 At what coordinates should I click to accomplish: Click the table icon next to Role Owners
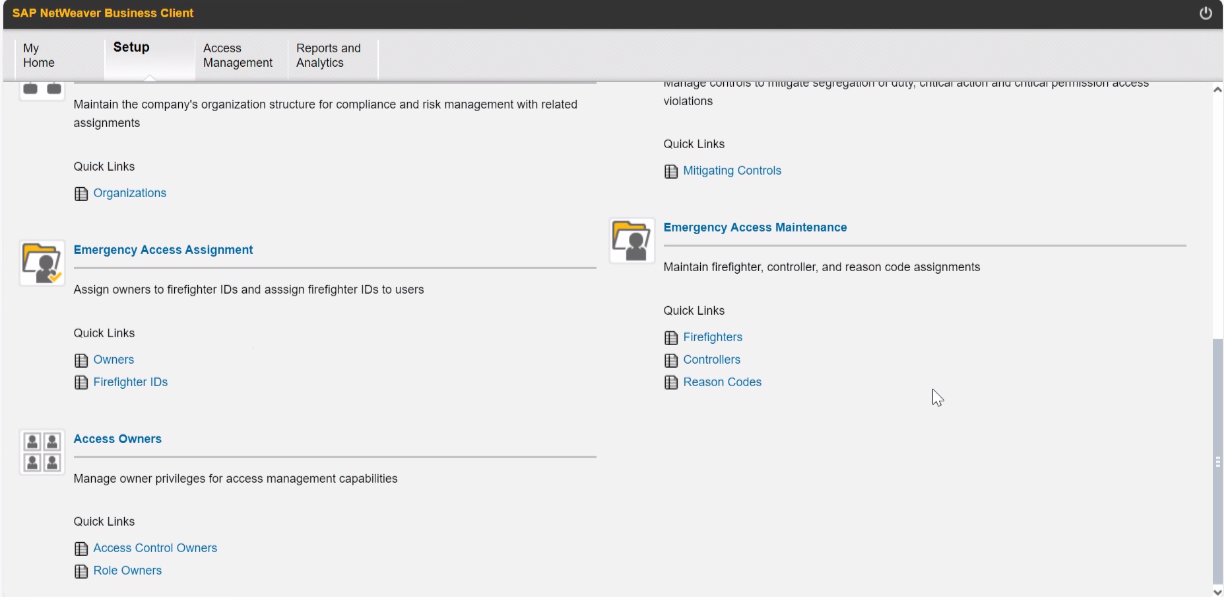[81, 571]
